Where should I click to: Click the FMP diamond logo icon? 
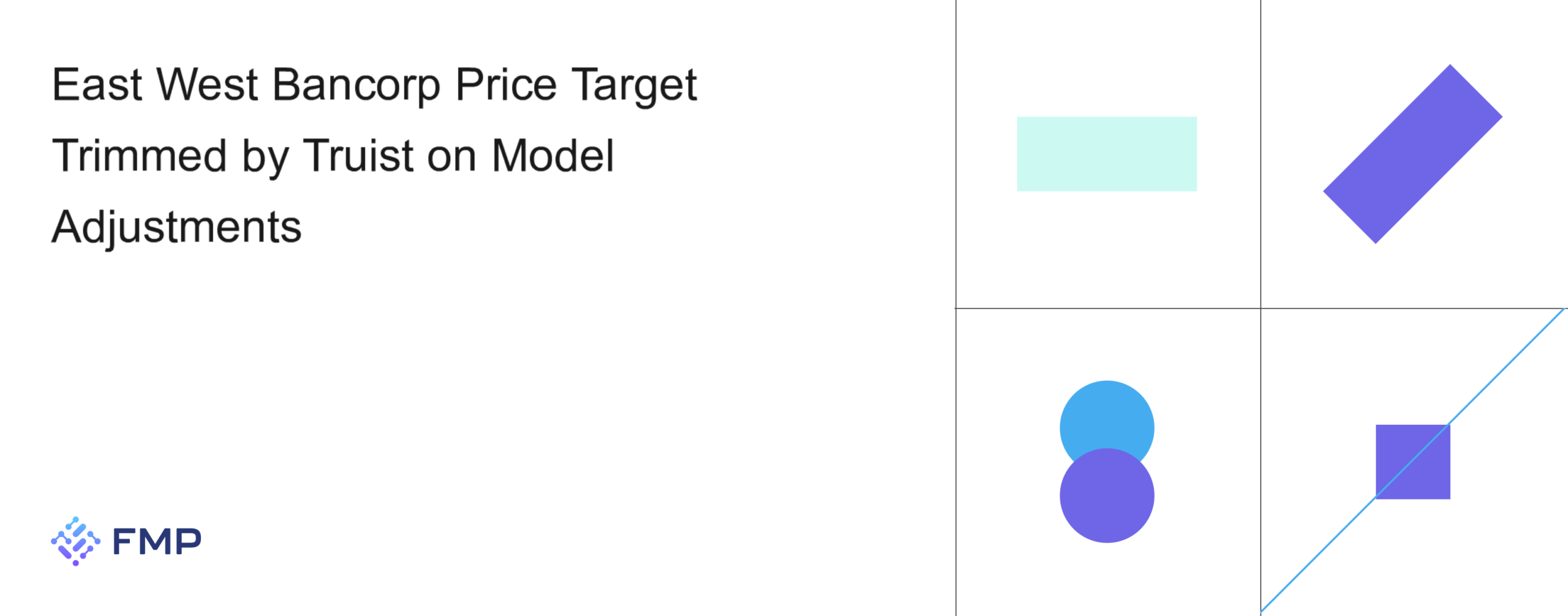tap(75, 541)
